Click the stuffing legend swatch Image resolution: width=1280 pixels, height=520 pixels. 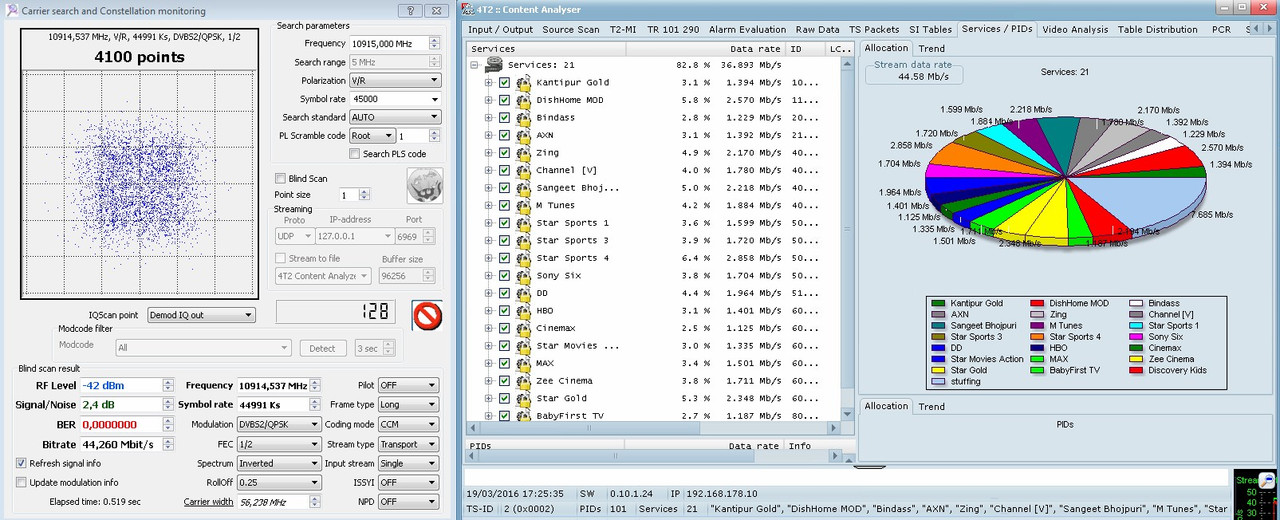[938, 381]
